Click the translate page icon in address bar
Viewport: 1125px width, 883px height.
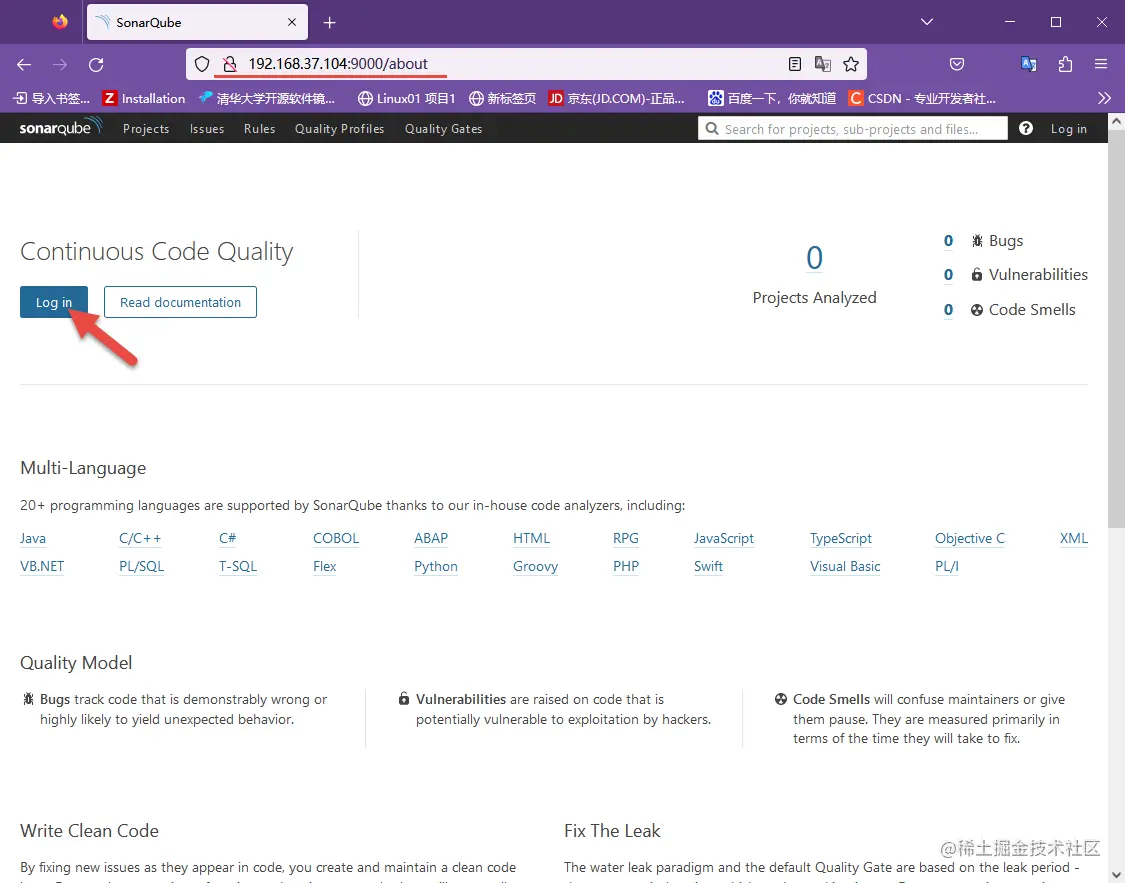coord(823,65)
